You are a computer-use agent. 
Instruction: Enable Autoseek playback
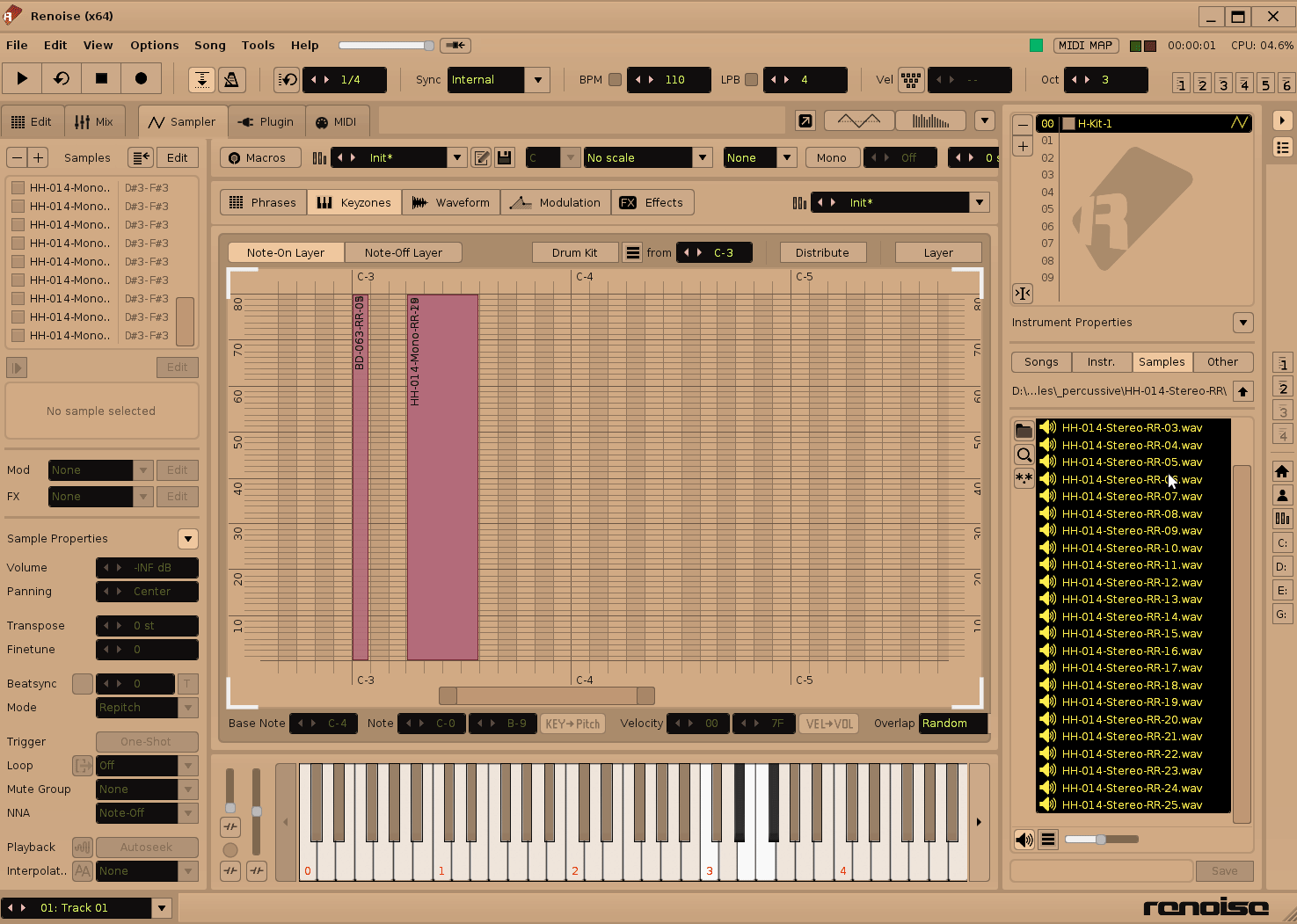point(147,847)
